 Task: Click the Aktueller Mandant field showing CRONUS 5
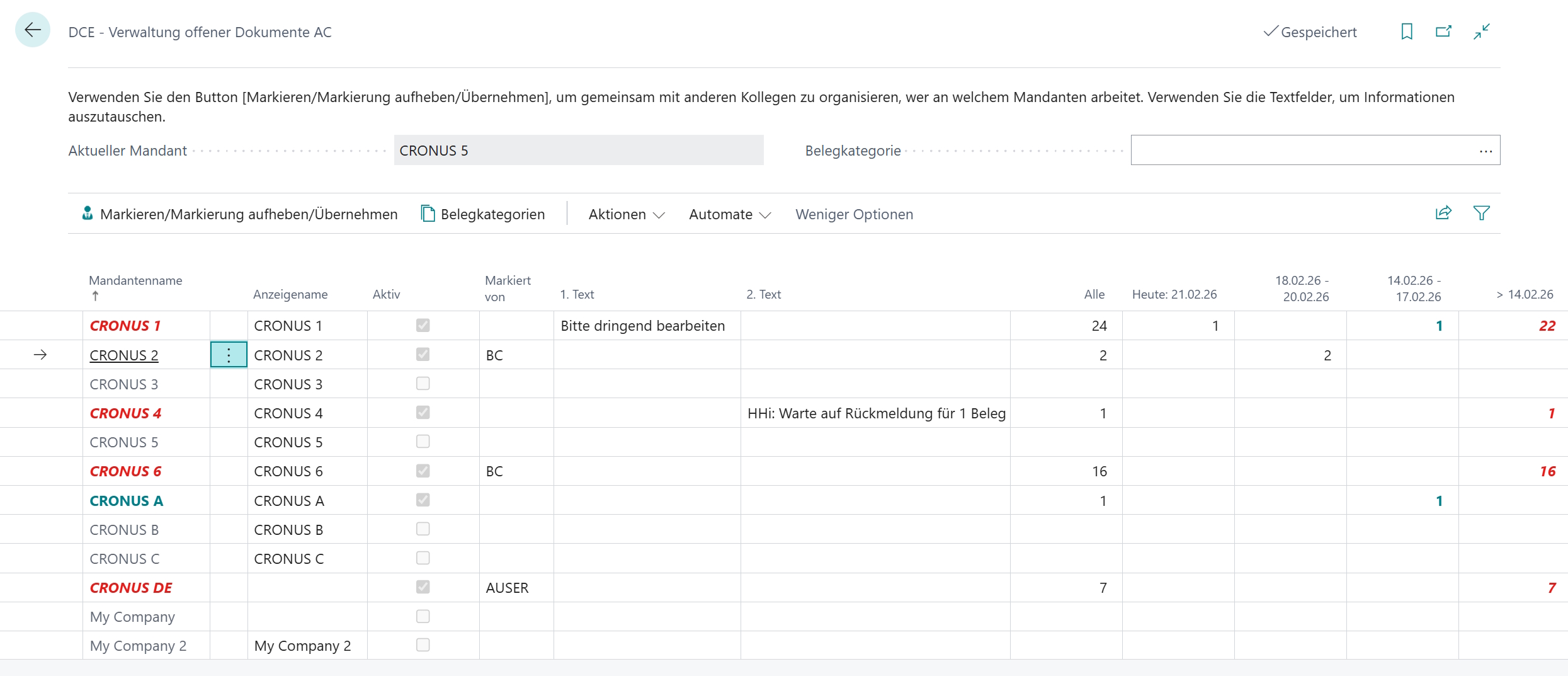click(578, 150)
